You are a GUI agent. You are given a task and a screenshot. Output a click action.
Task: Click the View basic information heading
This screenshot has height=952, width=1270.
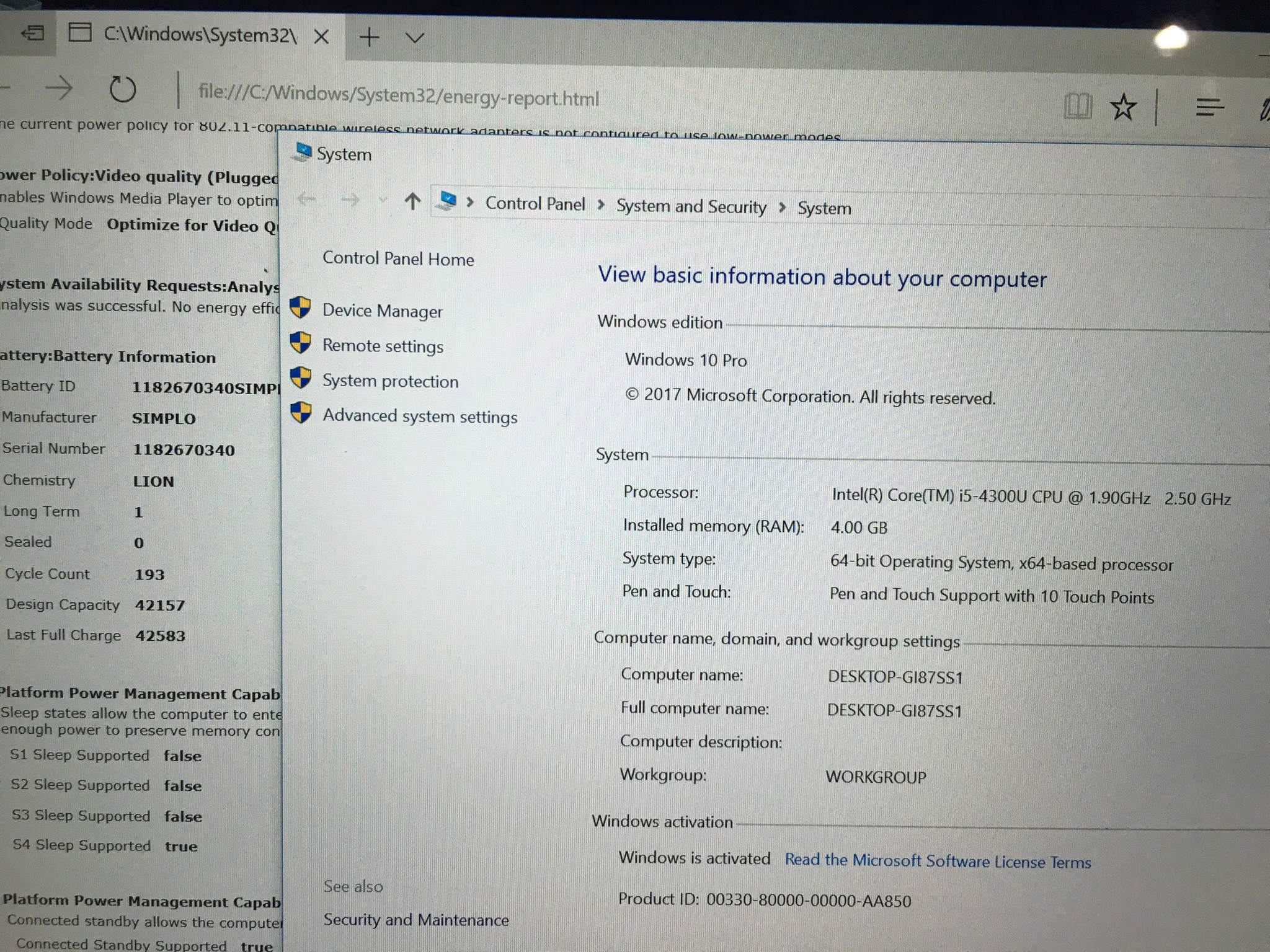(x=822, y=277)
